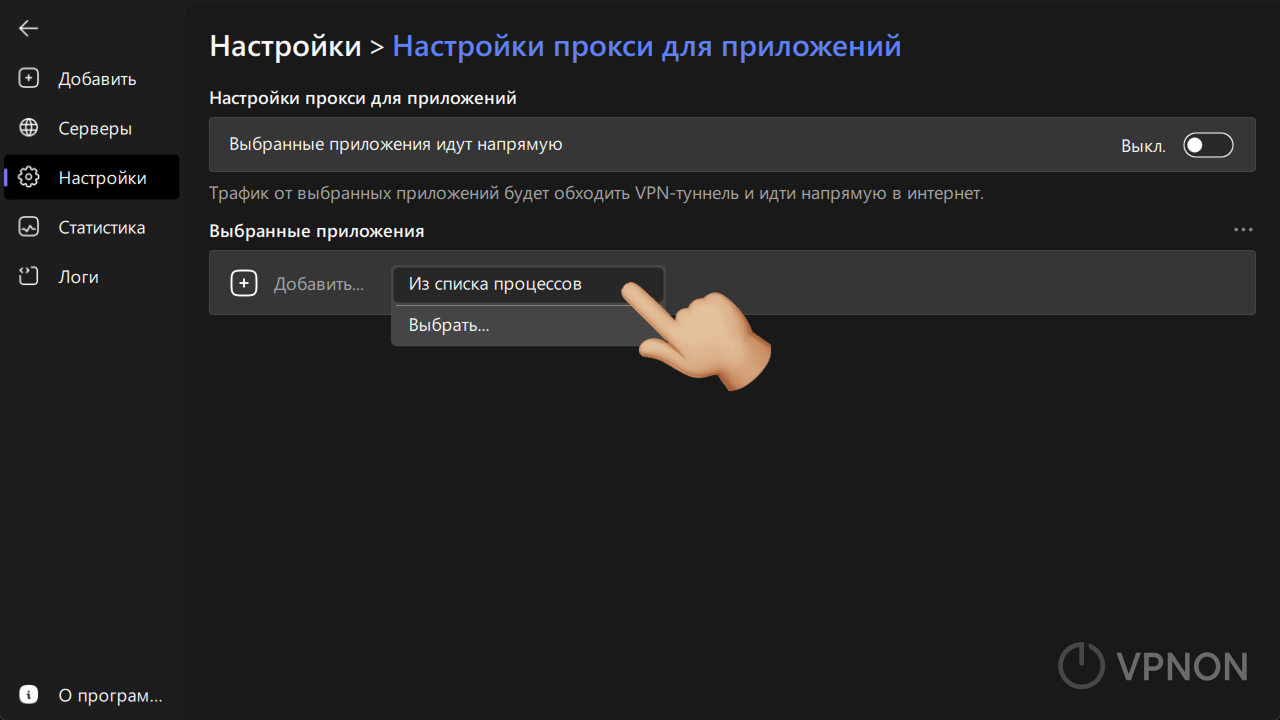This screenshot has height=720, width=1280.
Task: Click the Добавить... field for applications
Action: (x=318, y=283)
